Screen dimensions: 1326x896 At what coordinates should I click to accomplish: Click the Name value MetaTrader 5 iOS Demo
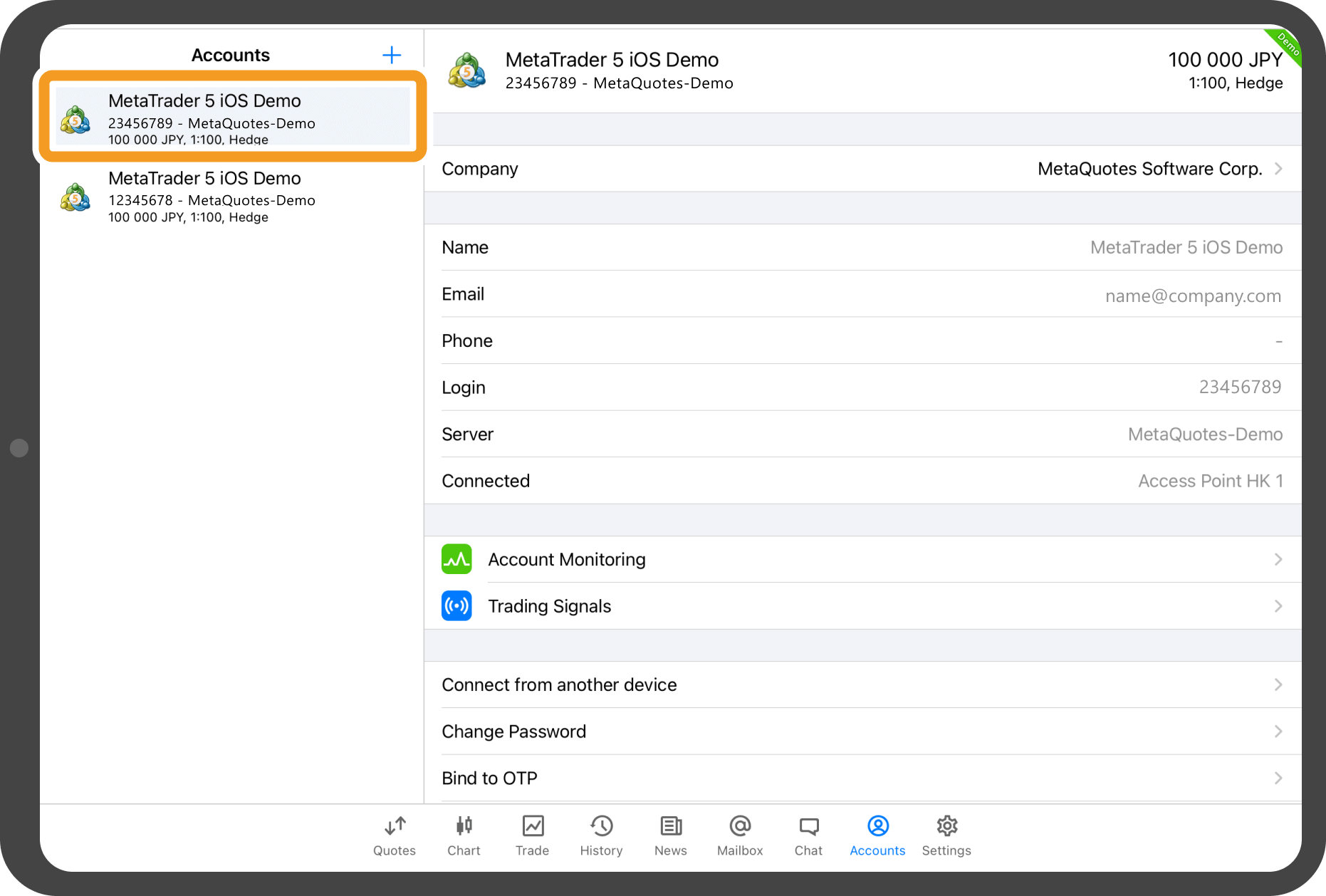1186,247
